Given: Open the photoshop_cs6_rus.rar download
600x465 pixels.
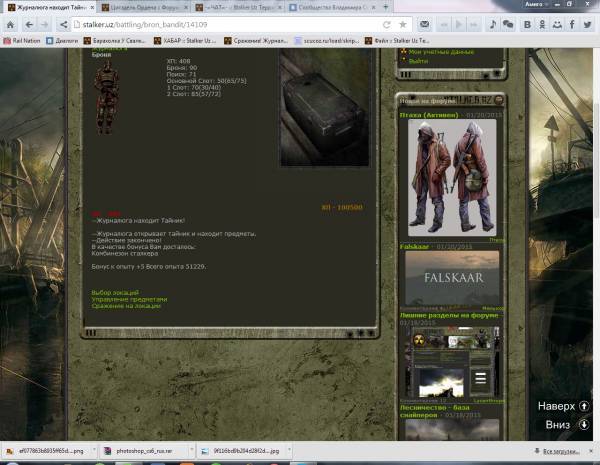Looking at the screenshot, I should click(143, 451).
